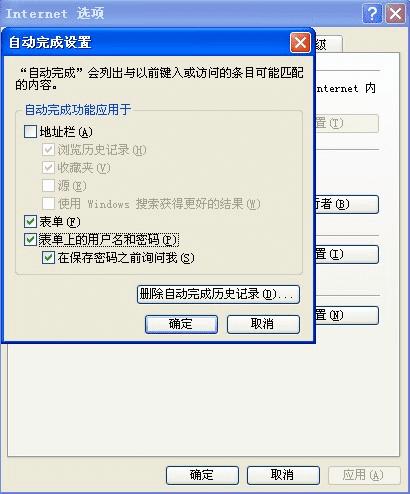This screenshot has width=410, height=494.
Task: Open 删除自动完成历史记录 button
Action: (218, 294)
